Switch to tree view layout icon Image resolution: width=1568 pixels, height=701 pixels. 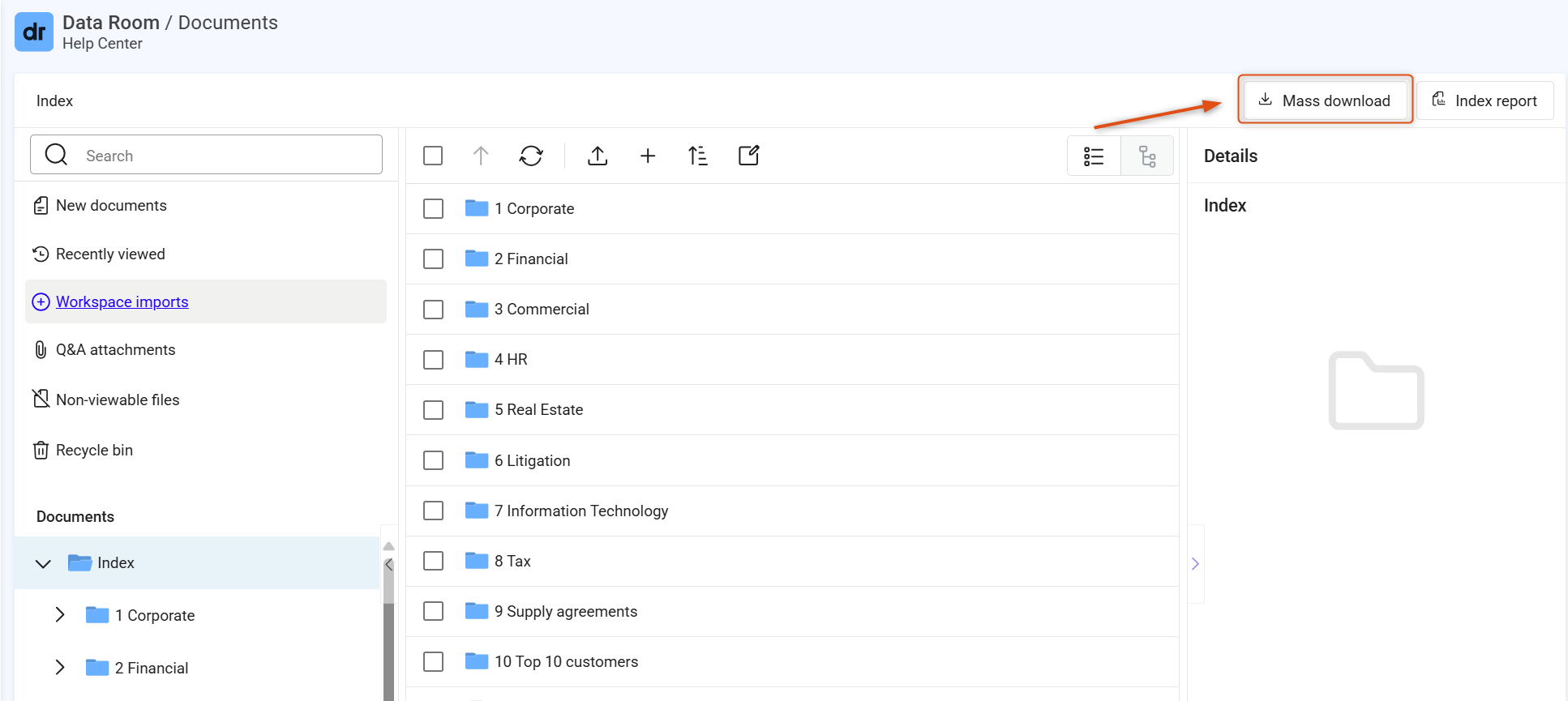[1147, 156]
